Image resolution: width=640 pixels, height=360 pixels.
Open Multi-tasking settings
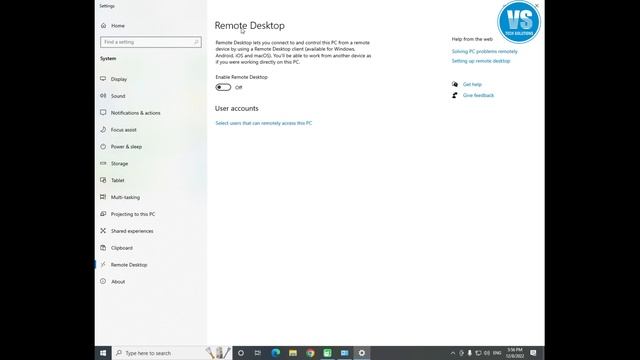pyautogui.click(x=120, y=197)
